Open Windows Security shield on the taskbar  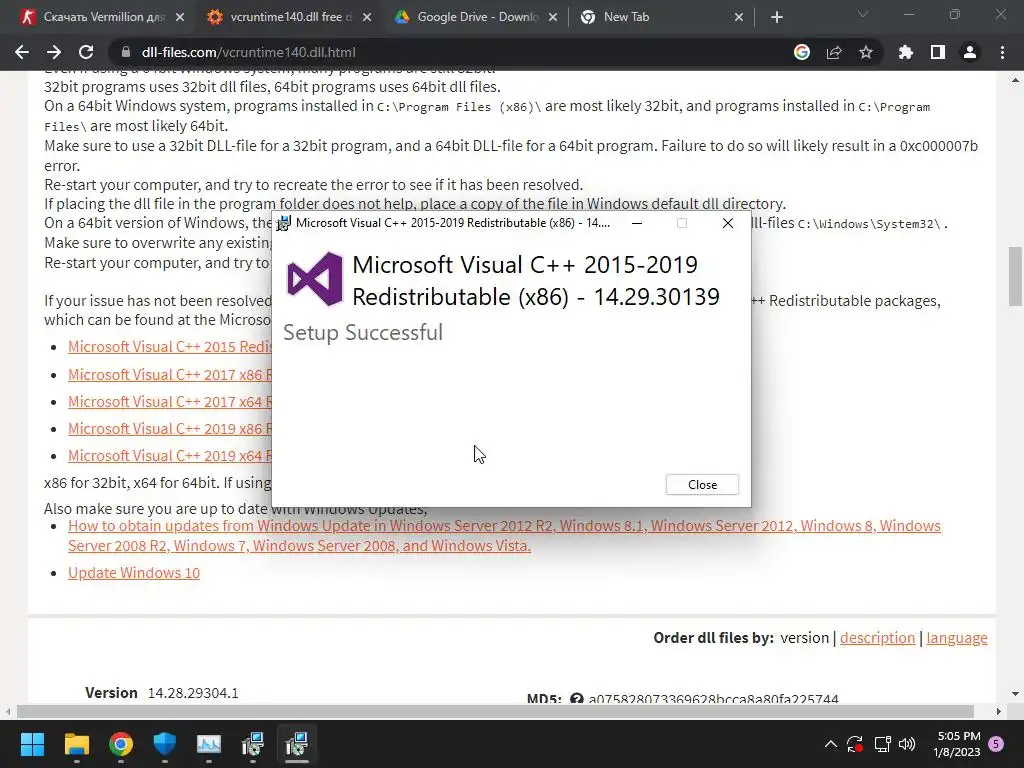(x=165, y=744)
